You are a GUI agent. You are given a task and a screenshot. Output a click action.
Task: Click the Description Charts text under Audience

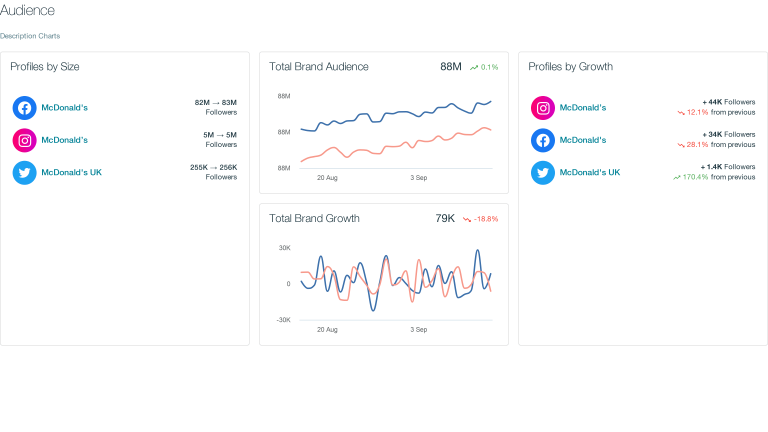pyautogui.click(x=30, y=36)
